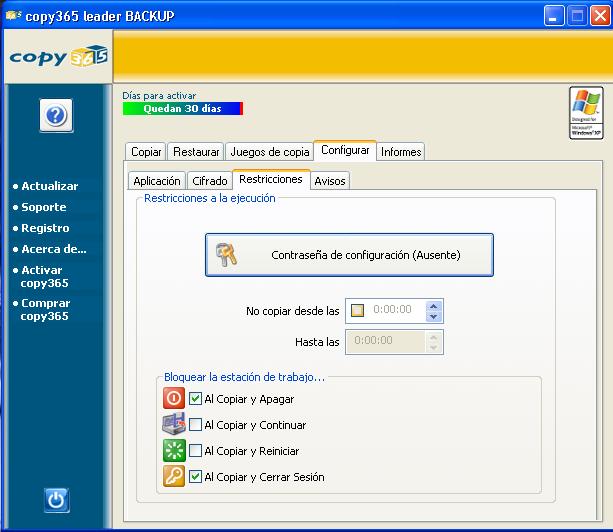613x532 pixels.
Task: Click the title bar application icon
Action: click(13, 16)
